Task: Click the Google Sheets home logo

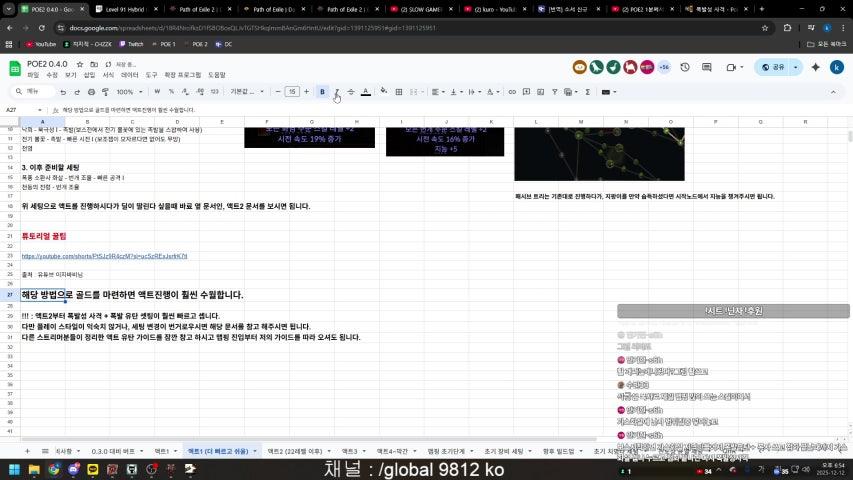Action: (x=15, y=68)
